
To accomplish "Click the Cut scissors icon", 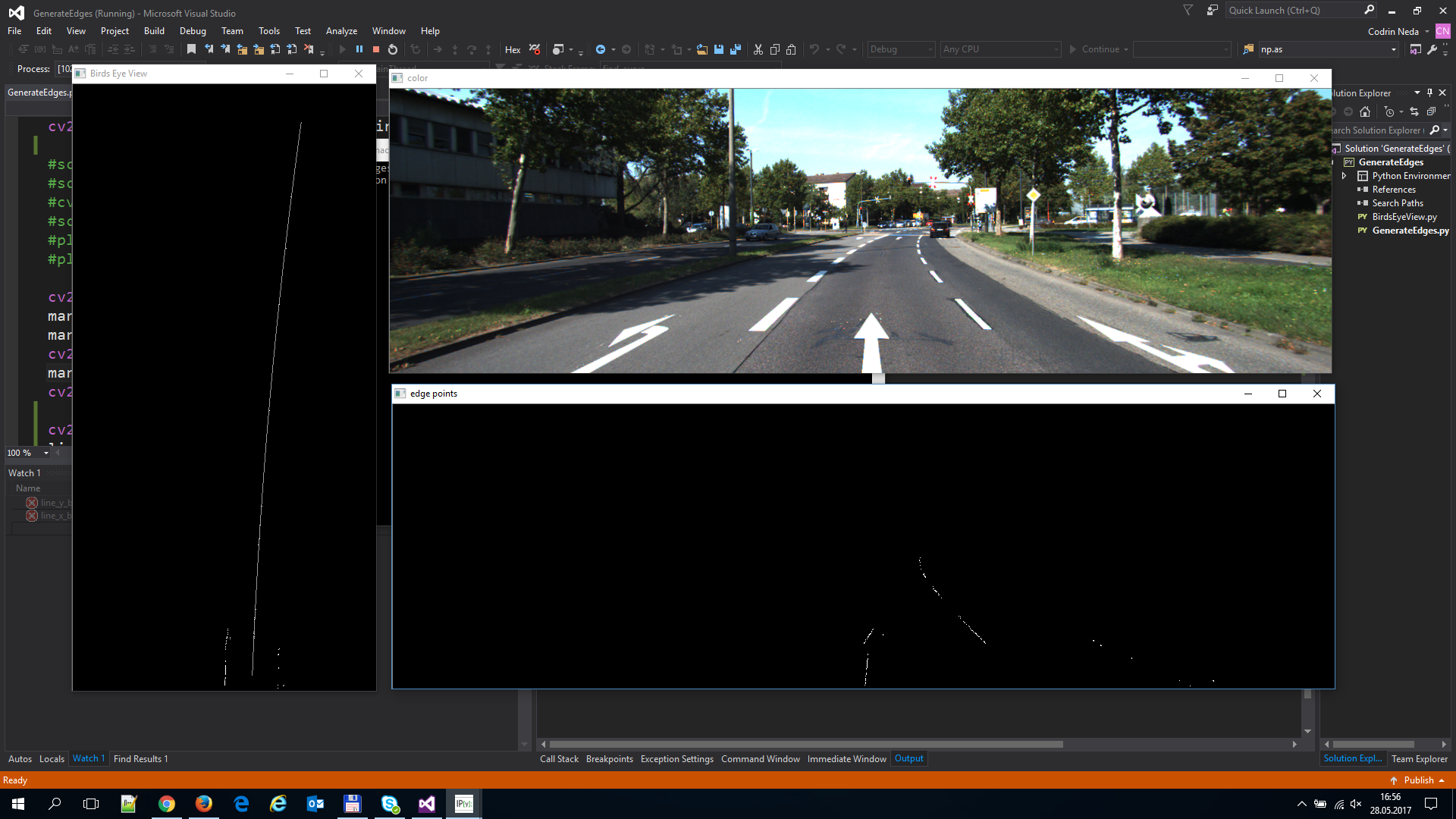I will pyautogui.click(x=758, y=49).
